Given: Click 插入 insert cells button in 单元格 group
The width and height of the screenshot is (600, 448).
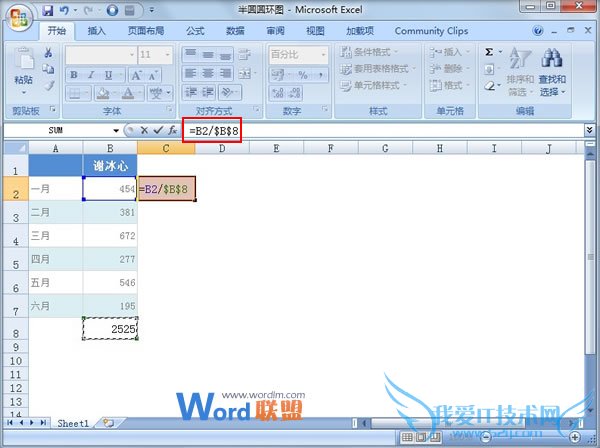Looking at the screenshot, I should [x=449, y=52].
